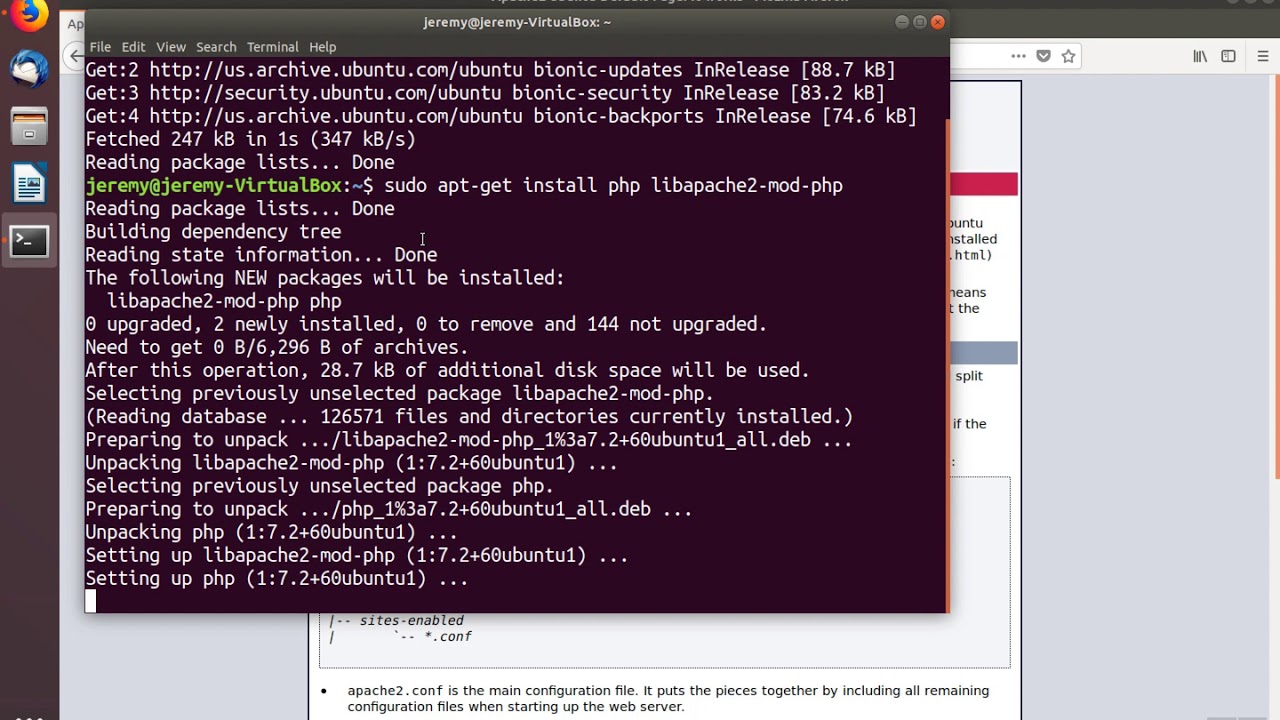Click "Preparing to unpack .../php_1%3a7.2+60ubuntu1_all.deb" line
The height and width of the screenshot is (720, 1280).
point(389,509)
